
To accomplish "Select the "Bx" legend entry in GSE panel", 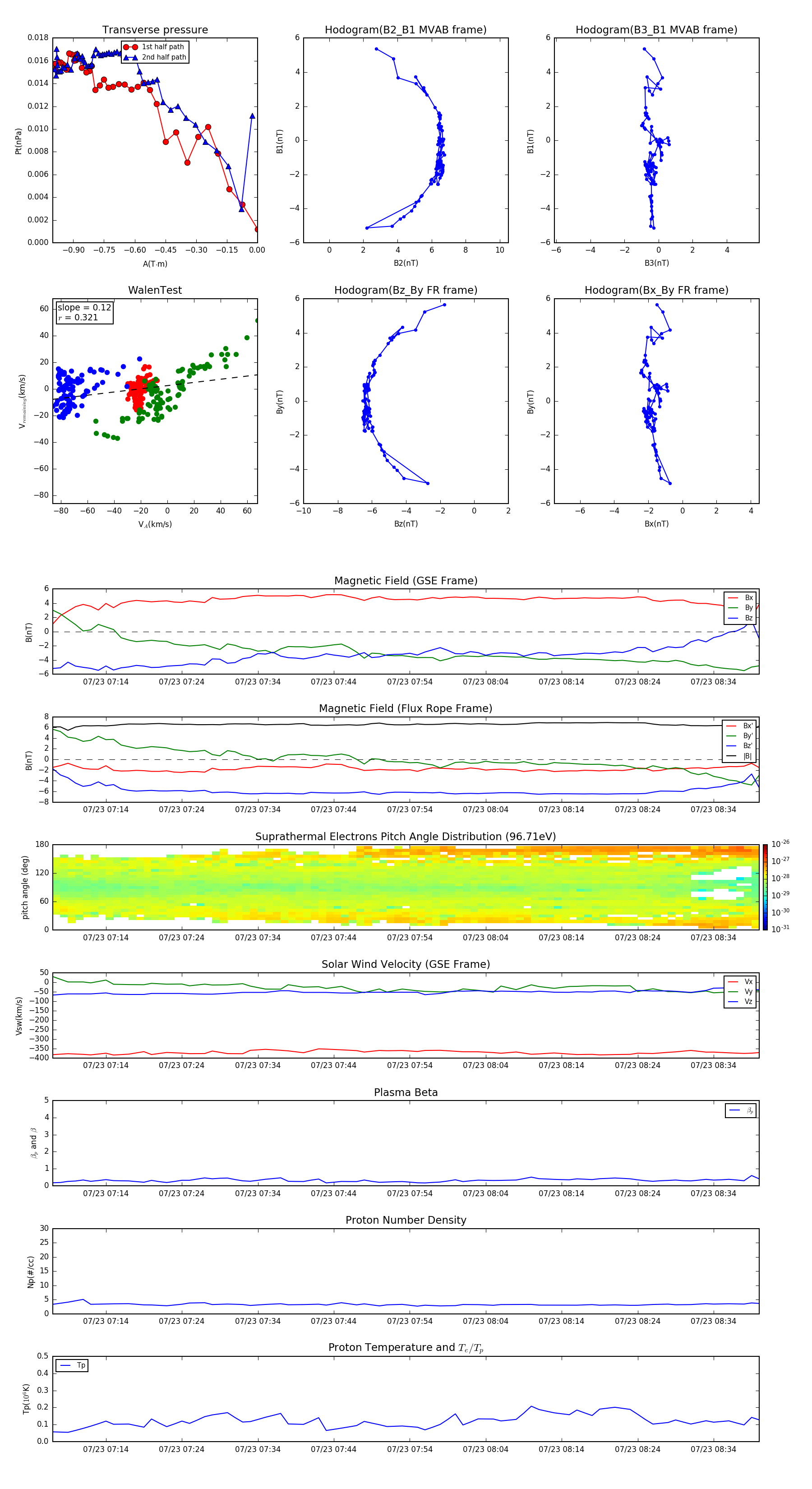I will click(x=740, y=598).
